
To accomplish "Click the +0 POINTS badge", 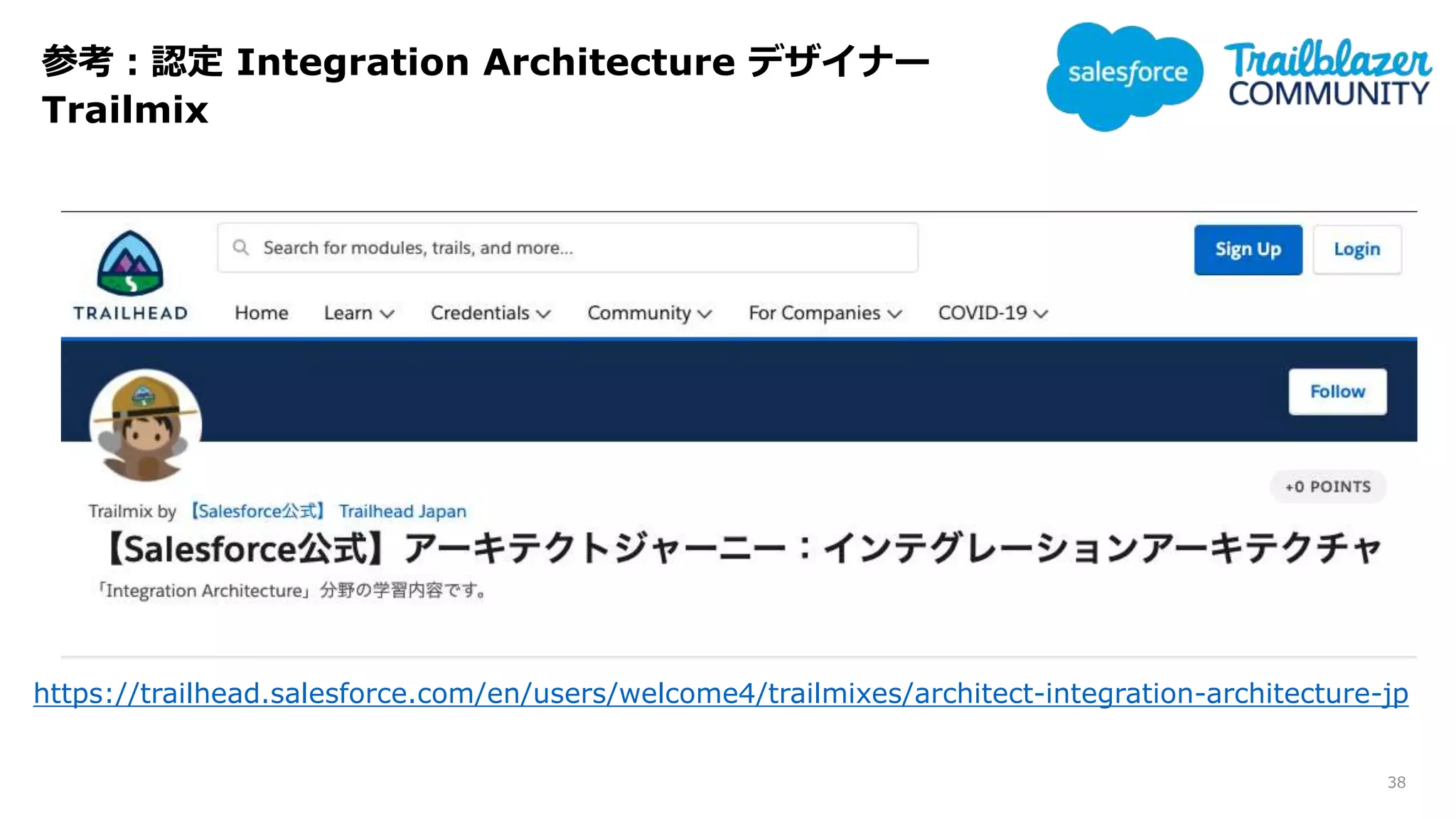I will (x=1327, y=487).
